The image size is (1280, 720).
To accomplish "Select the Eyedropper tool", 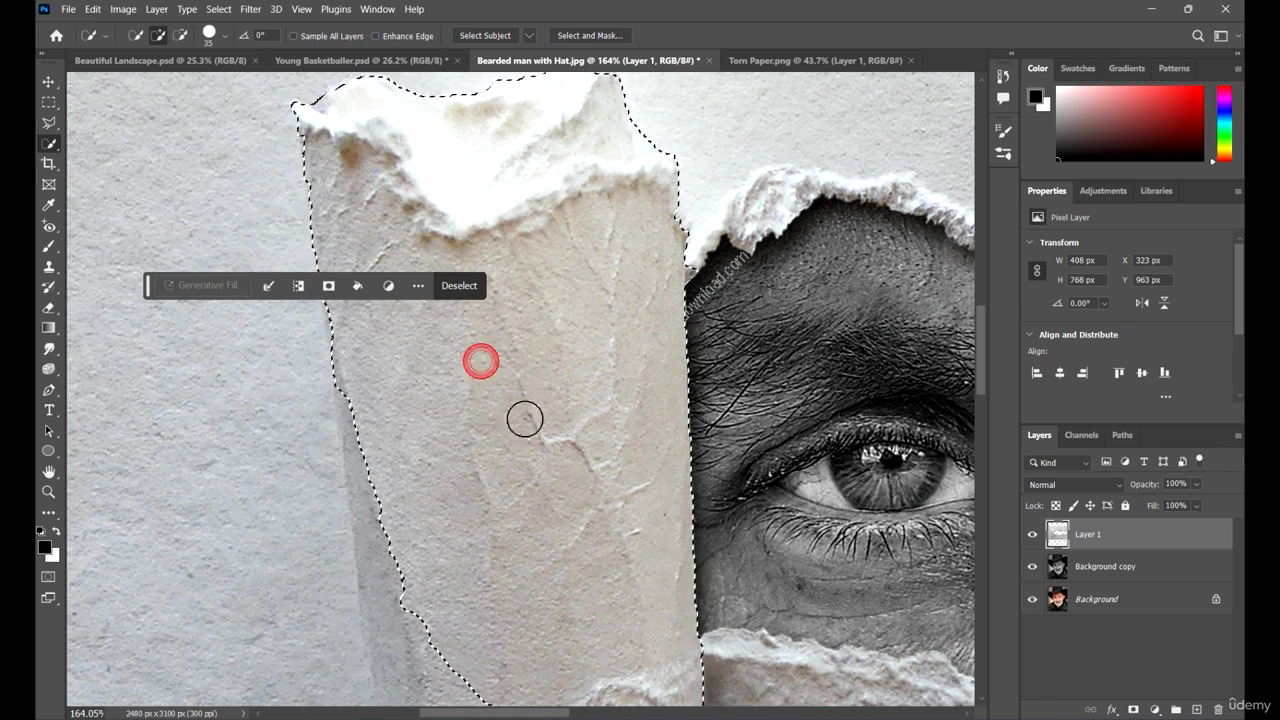I will [x=48, y=205].
